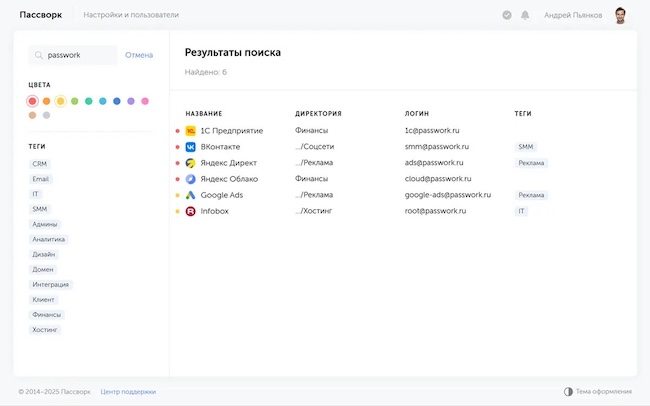650x406 pixels.
Task: Click login smm@passwork.ru
Action: [437, 146]
